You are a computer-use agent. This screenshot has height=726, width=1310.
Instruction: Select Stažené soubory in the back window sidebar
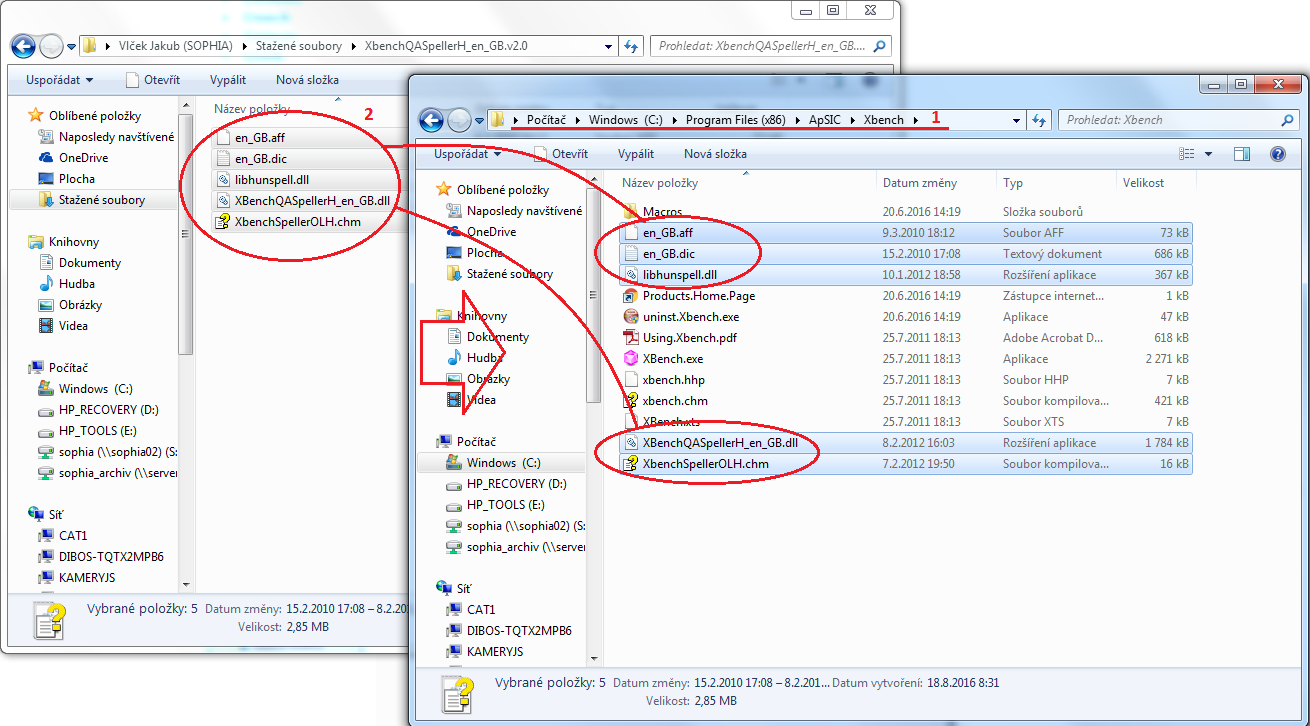(92, 200)
